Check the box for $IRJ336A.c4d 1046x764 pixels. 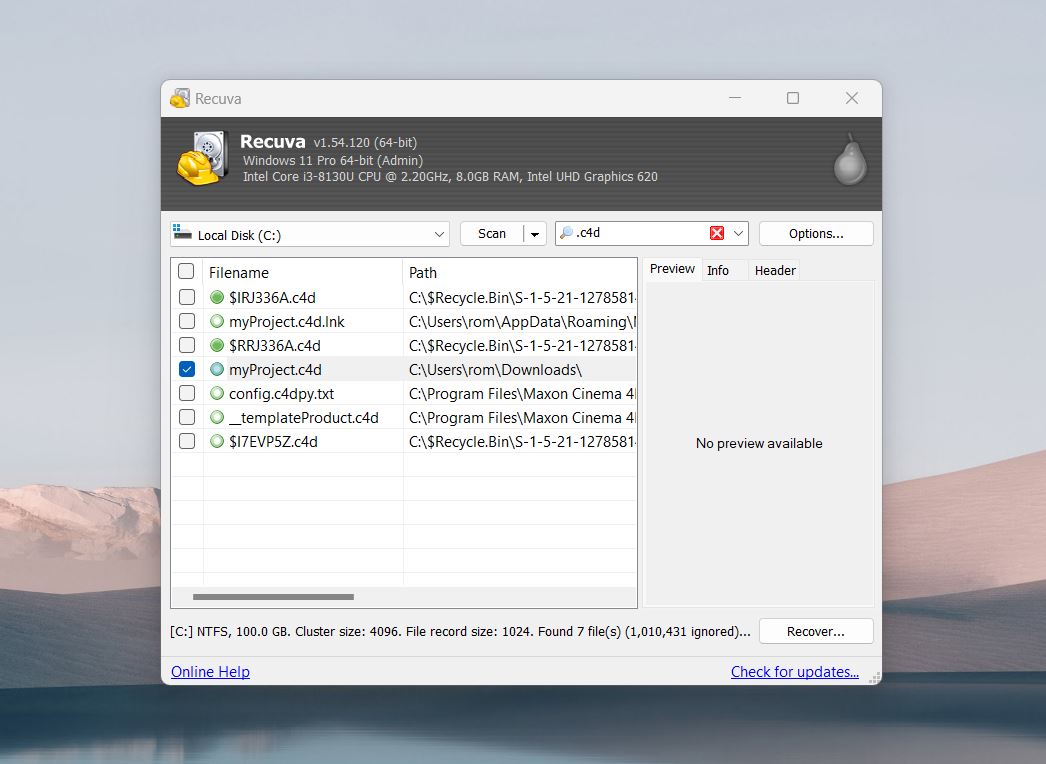coord(187,297)
